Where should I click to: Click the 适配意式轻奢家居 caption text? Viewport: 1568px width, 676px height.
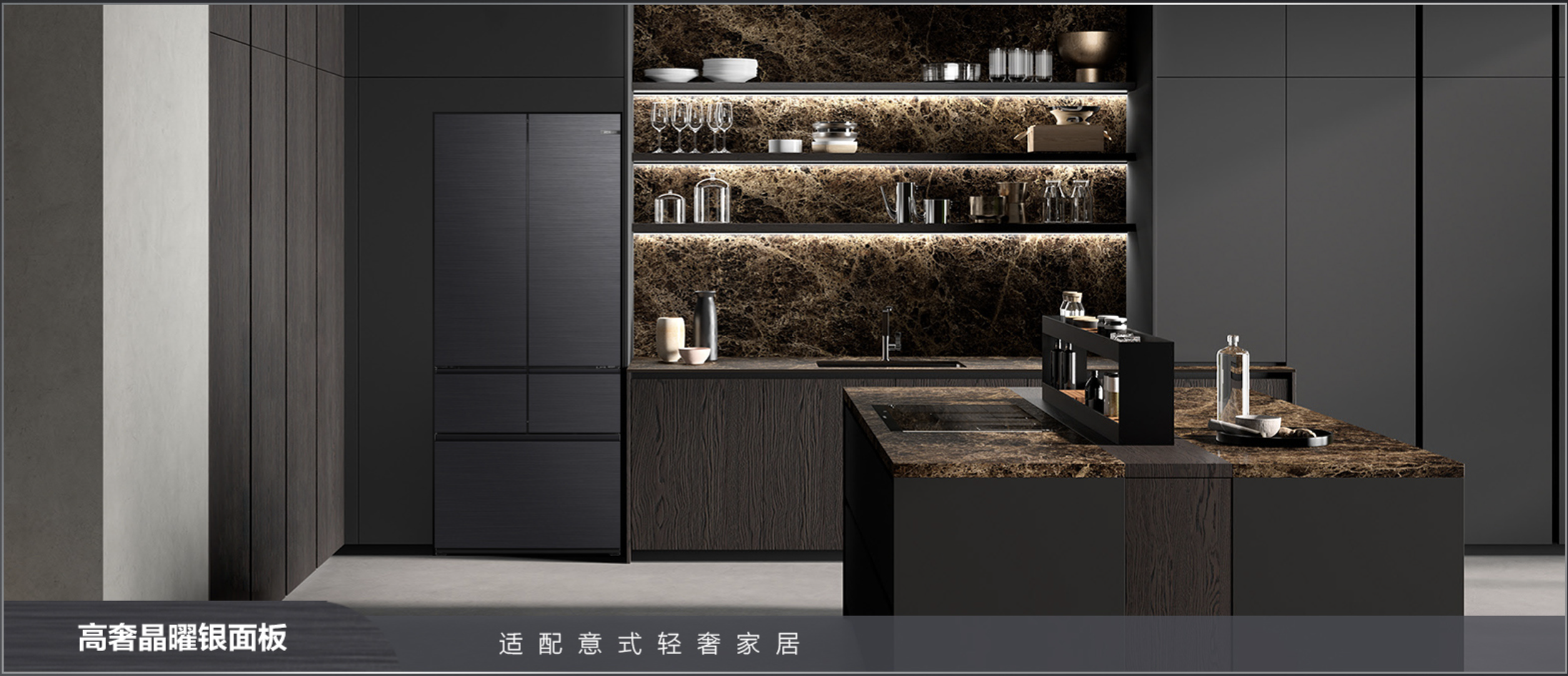point(648,644)
